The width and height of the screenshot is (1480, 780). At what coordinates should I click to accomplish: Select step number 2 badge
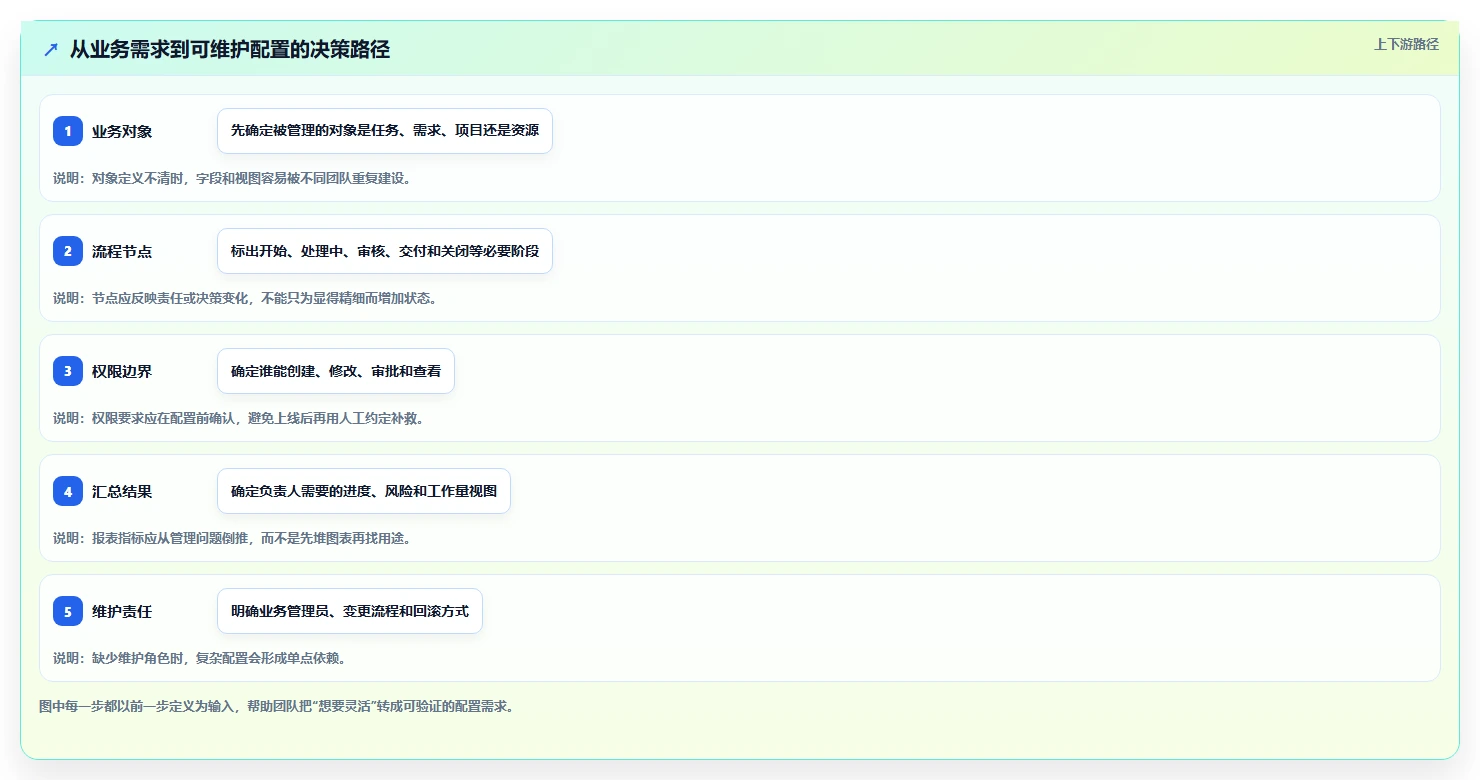click(x=68, y=251)
